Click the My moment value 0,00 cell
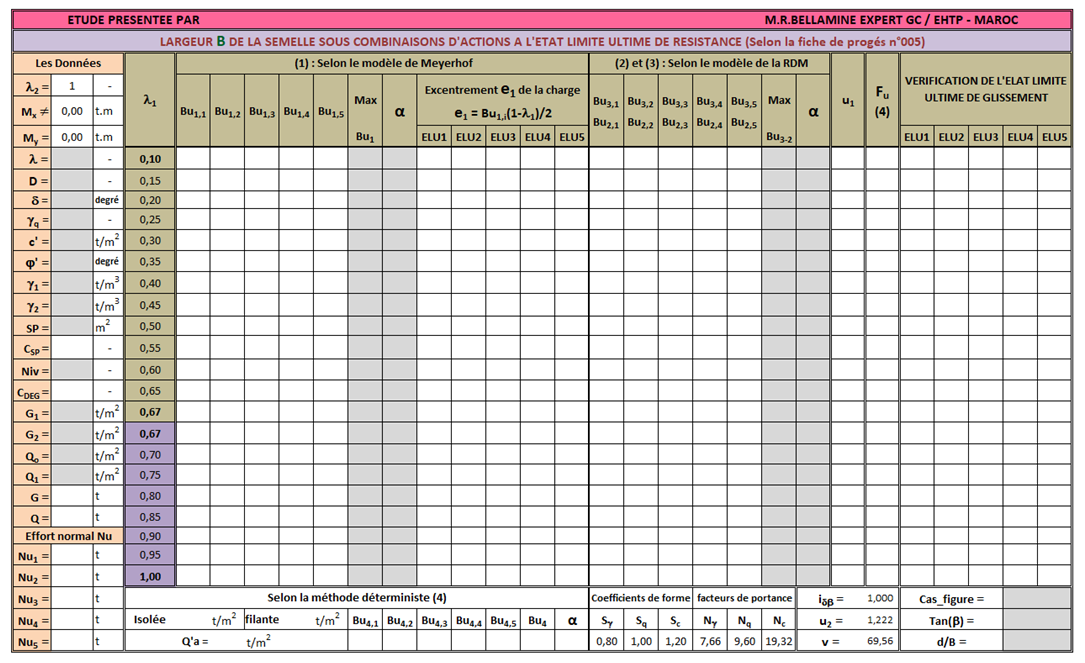This screenshot has height=663, width=1085. click(x=72, y=137)
